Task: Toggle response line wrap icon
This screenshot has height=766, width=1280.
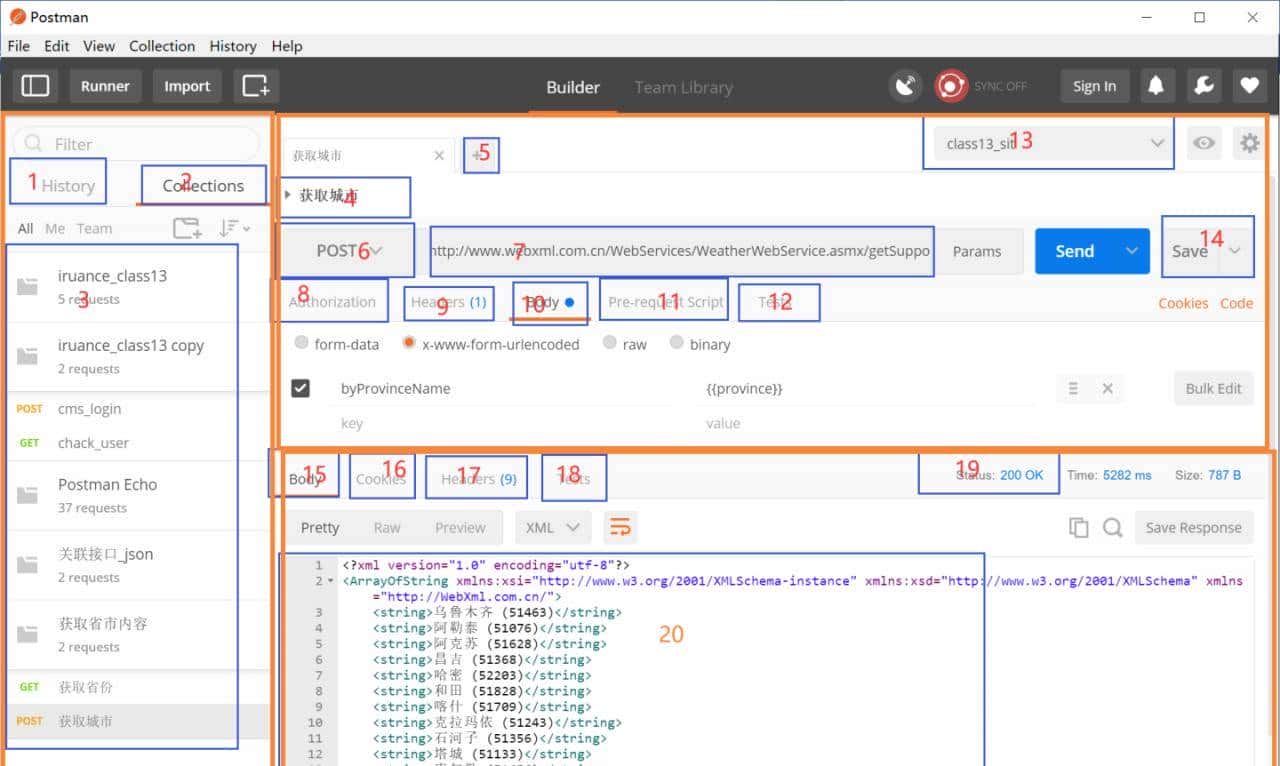Action: click(620, 527)
